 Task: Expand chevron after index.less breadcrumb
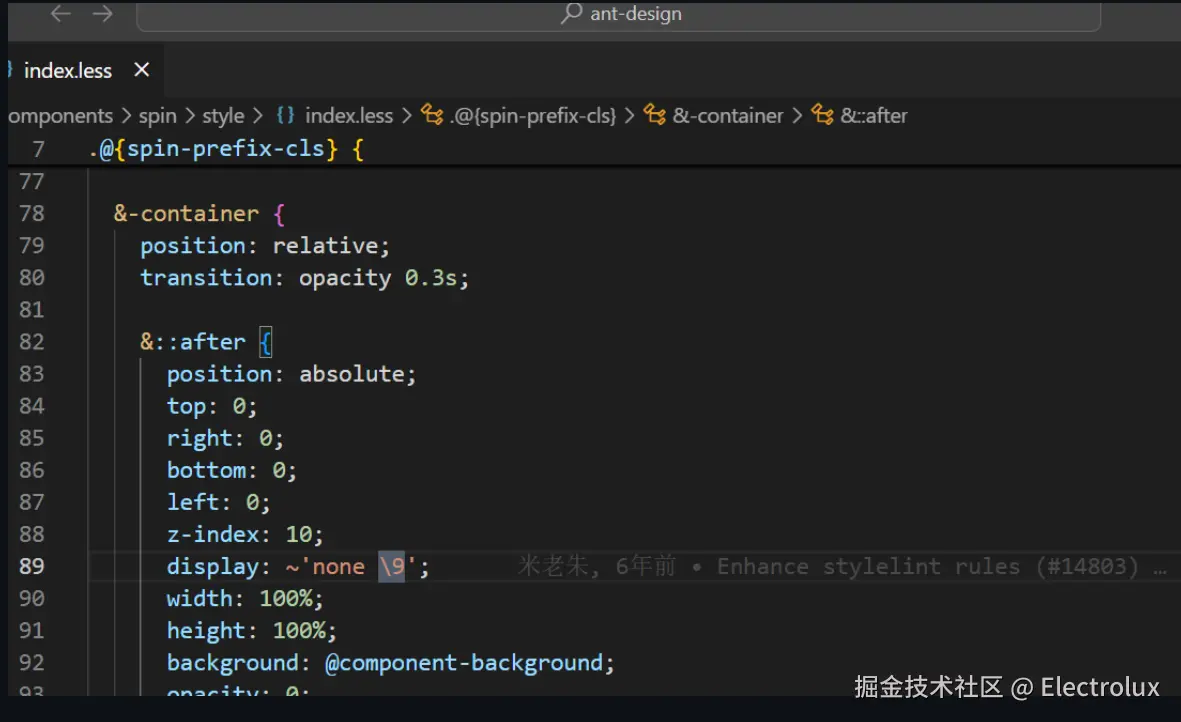point(407,116)
